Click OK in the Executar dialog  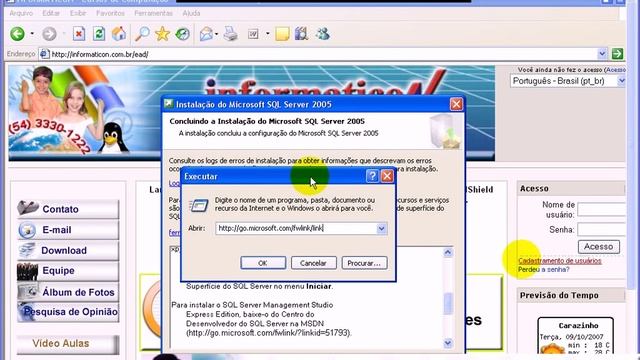(263, 263)
